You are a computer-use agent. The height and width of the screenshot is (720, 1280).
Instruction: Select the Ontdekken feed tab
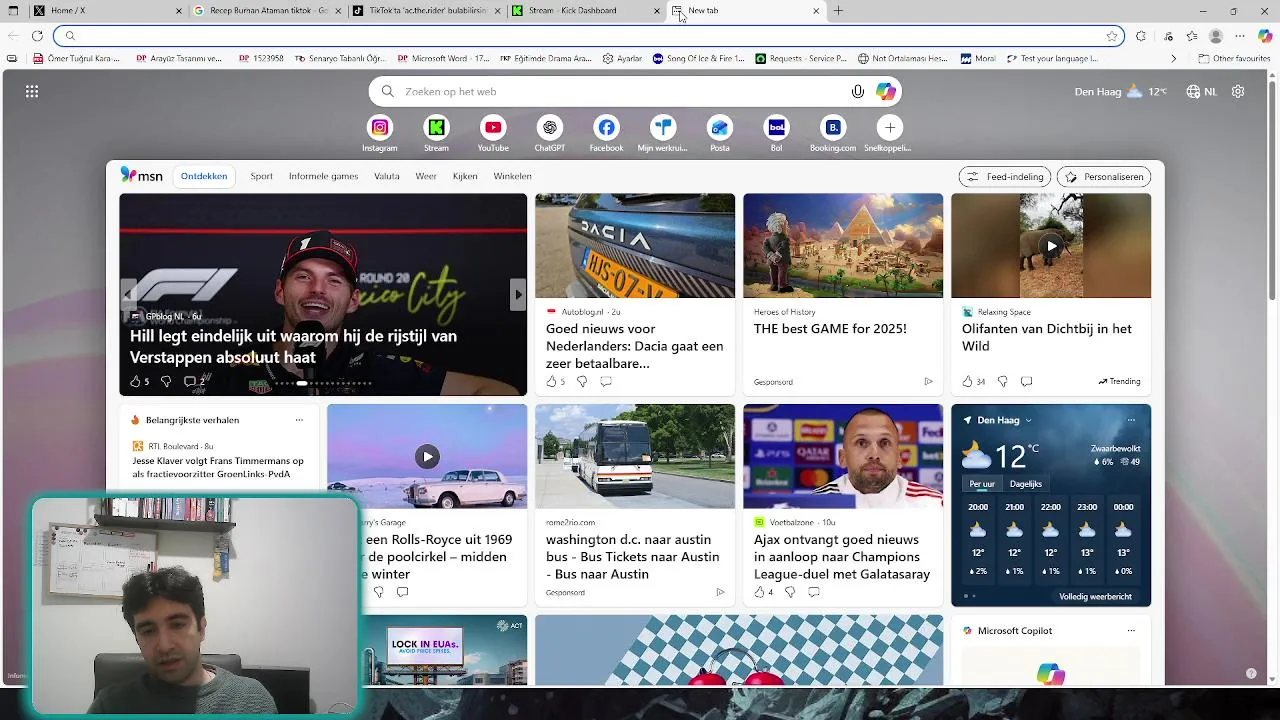(x=204, y=176)
